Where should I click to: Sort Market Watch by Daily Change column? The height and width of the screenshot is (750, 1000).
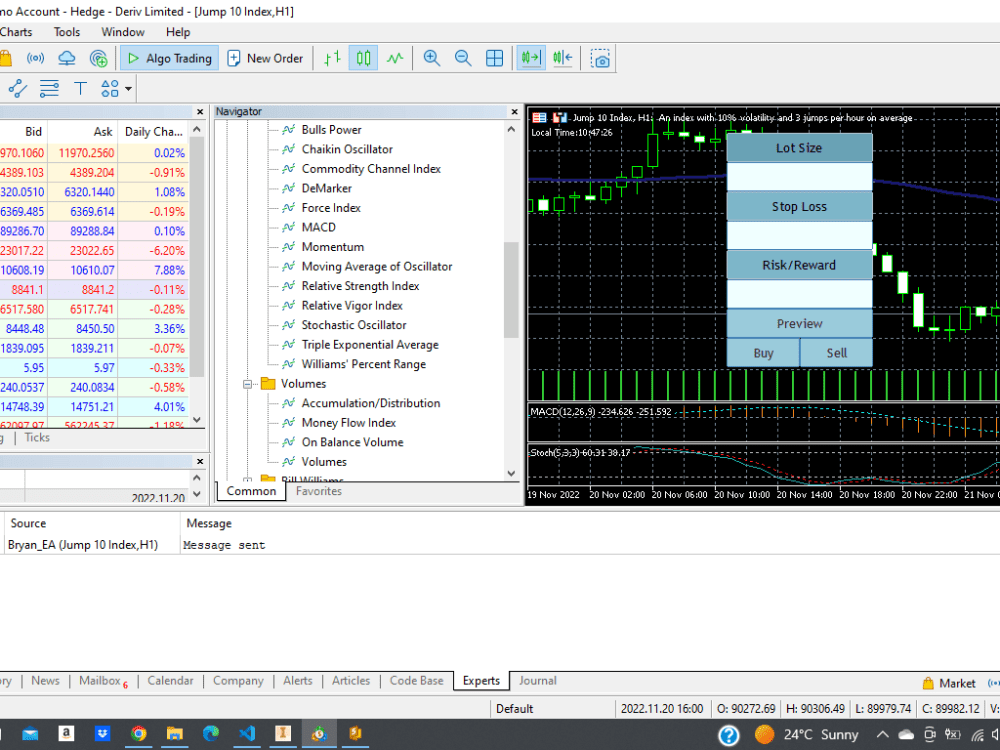coord(154,132)
